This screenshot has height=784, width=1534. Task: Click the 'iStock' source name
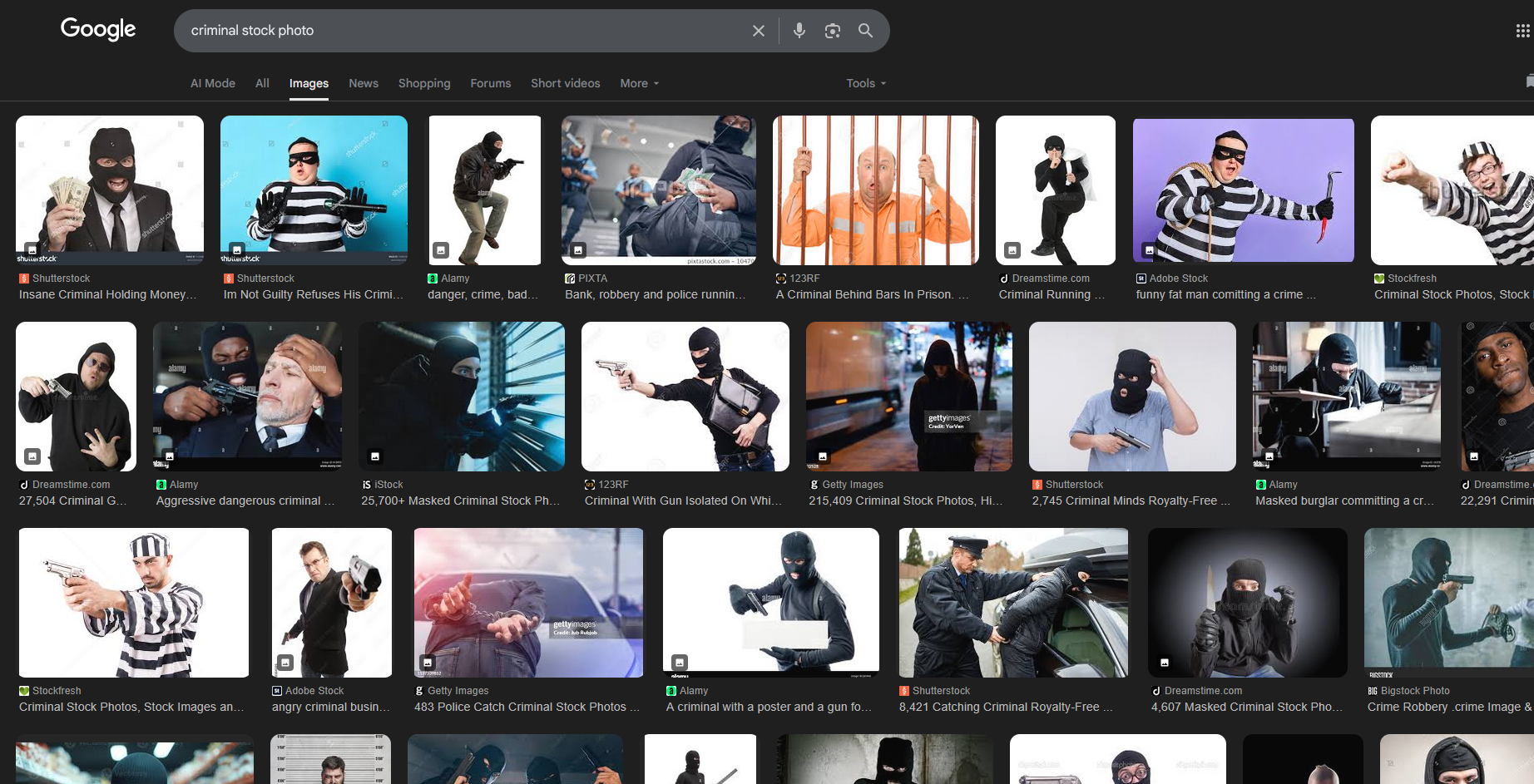[389, 485]
